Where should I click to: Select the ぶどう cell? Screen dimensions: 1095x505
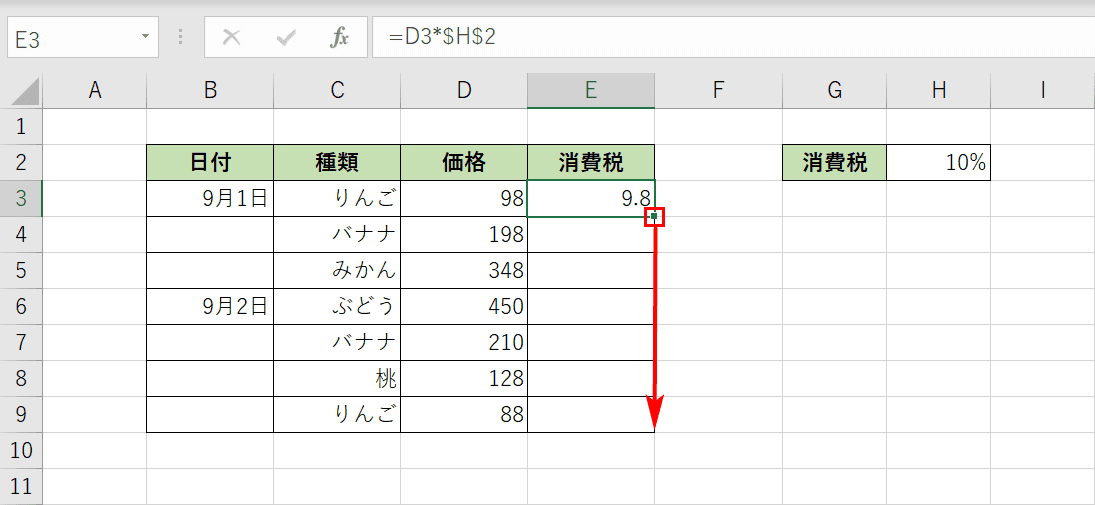337,307
